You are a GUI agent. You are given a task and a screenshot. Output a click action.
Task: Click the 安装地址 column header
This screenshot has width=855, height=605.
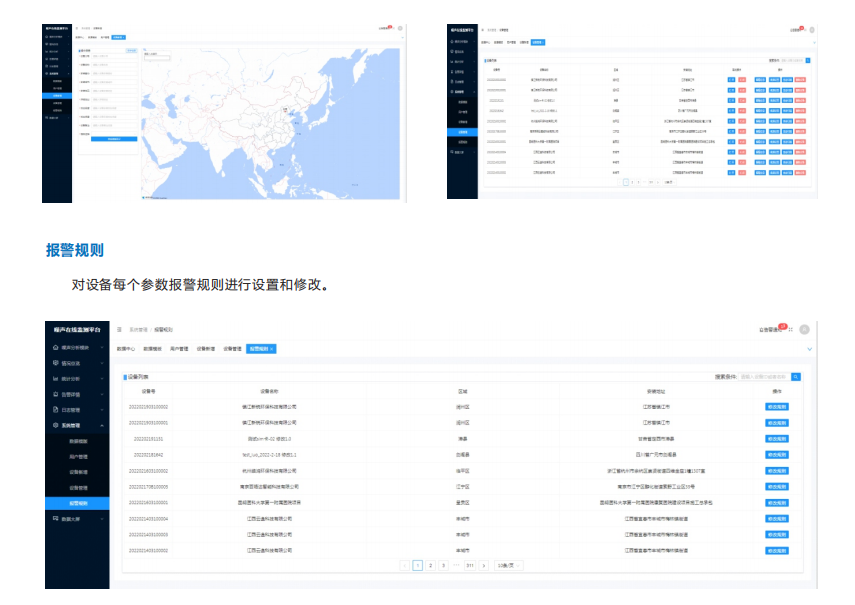point(656,391)
